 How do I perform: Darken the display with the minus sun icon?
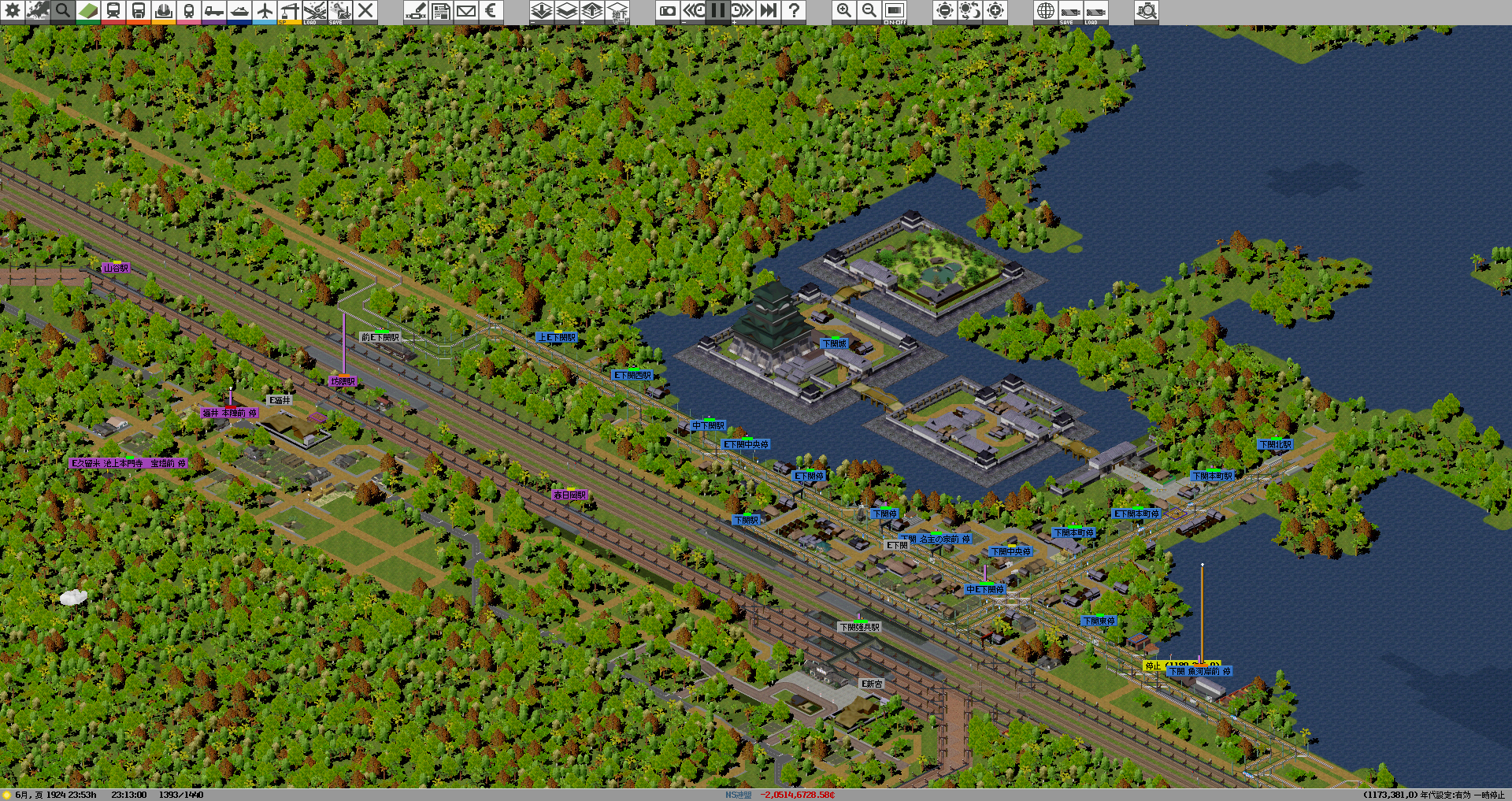click(945, 11)
